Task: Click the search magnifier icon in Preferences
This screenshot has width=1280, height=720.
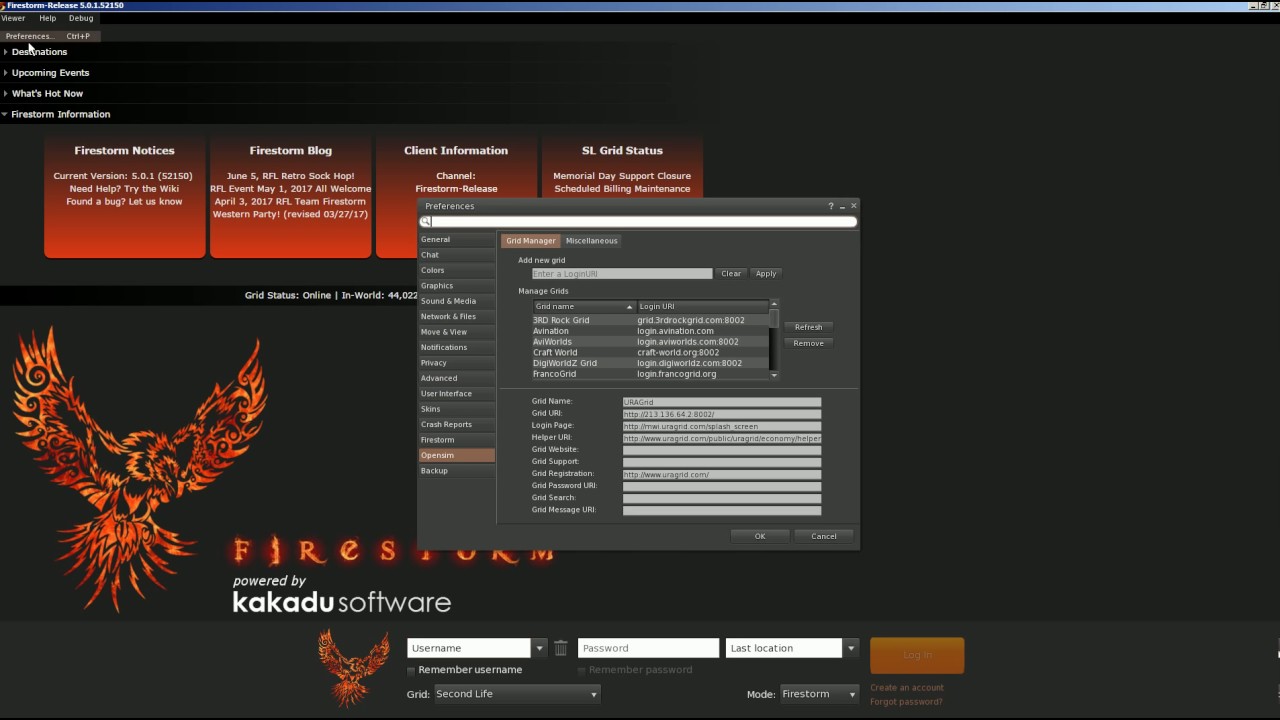Action: click(x=426, y=222)
